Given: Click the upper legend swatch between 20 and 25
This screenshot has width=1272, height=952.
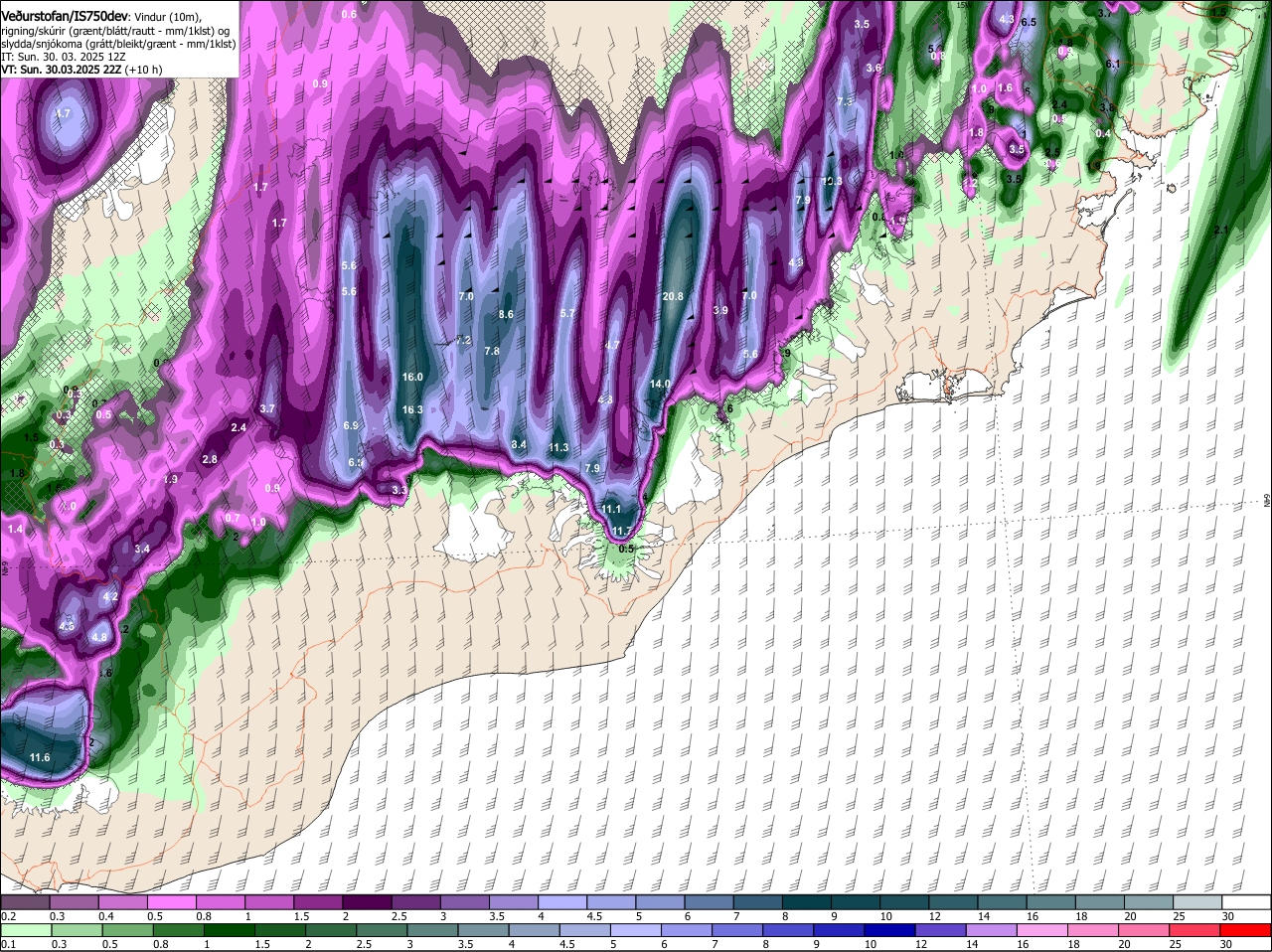Looking at the screenshot, I should point(1149,902).
